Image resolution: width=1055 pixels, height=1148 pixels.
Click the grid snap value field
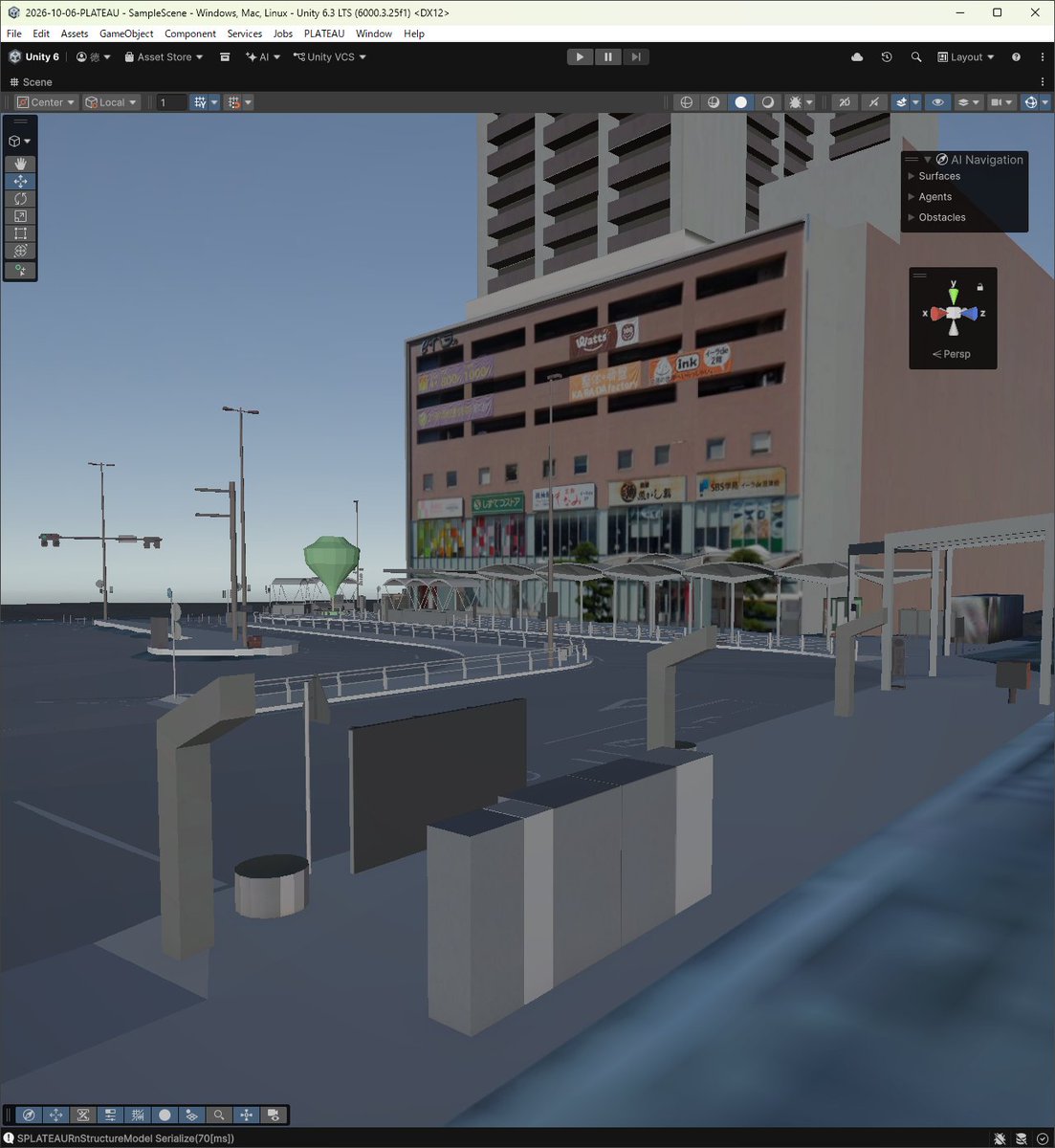pos(172,102)
